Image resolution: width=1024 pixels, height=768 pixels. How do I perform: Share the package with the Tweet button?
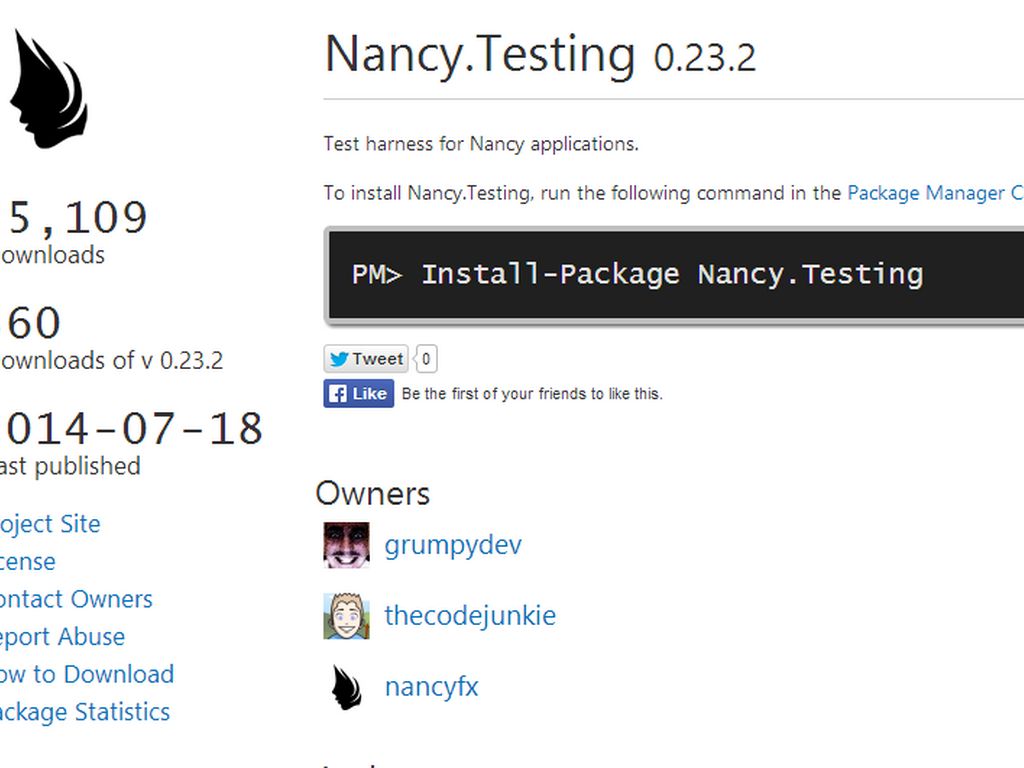tap(366, 359)
